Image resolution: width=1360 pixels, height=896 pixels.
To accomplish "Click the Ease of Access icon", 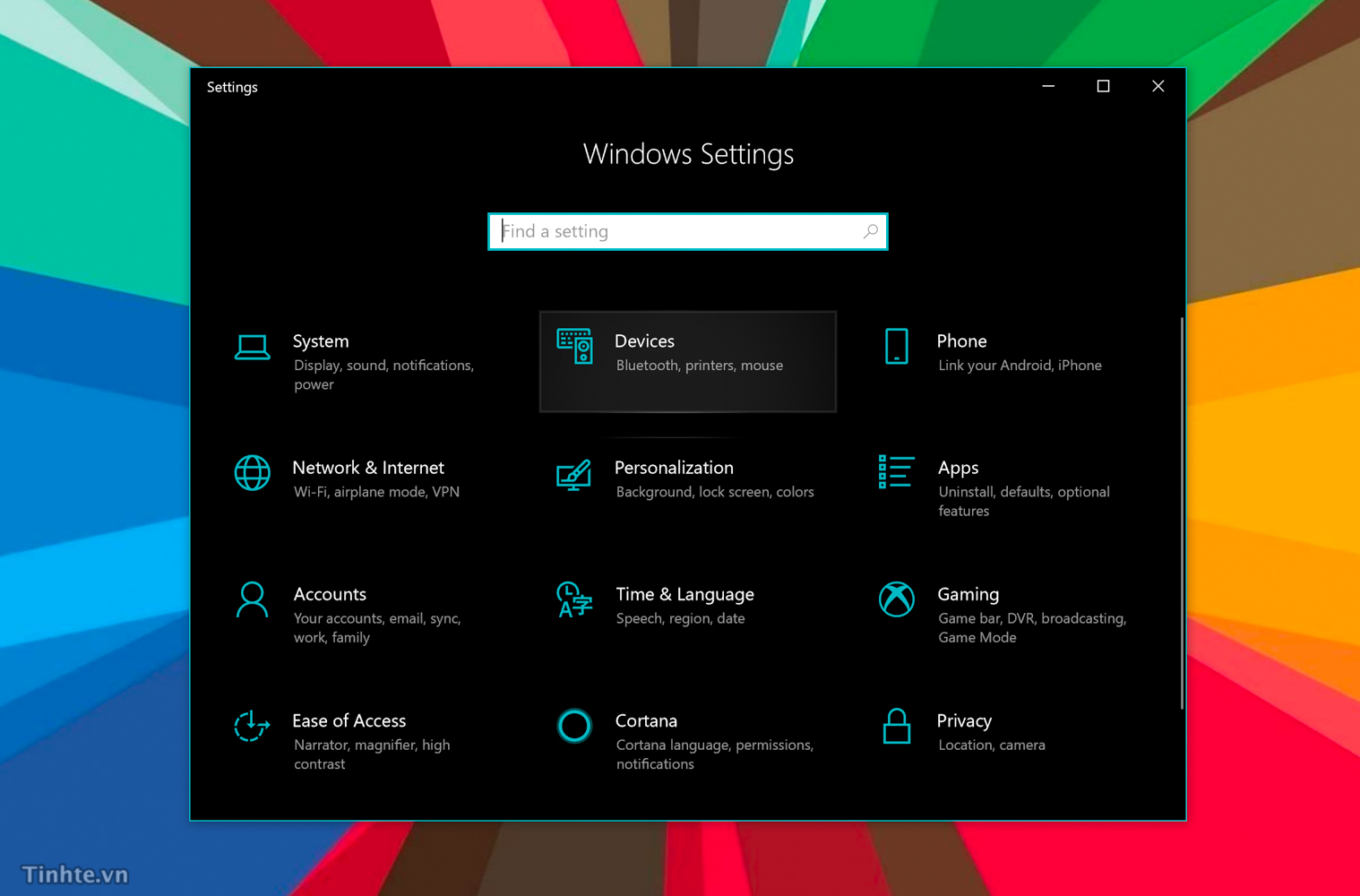I will tap(252, 726).
